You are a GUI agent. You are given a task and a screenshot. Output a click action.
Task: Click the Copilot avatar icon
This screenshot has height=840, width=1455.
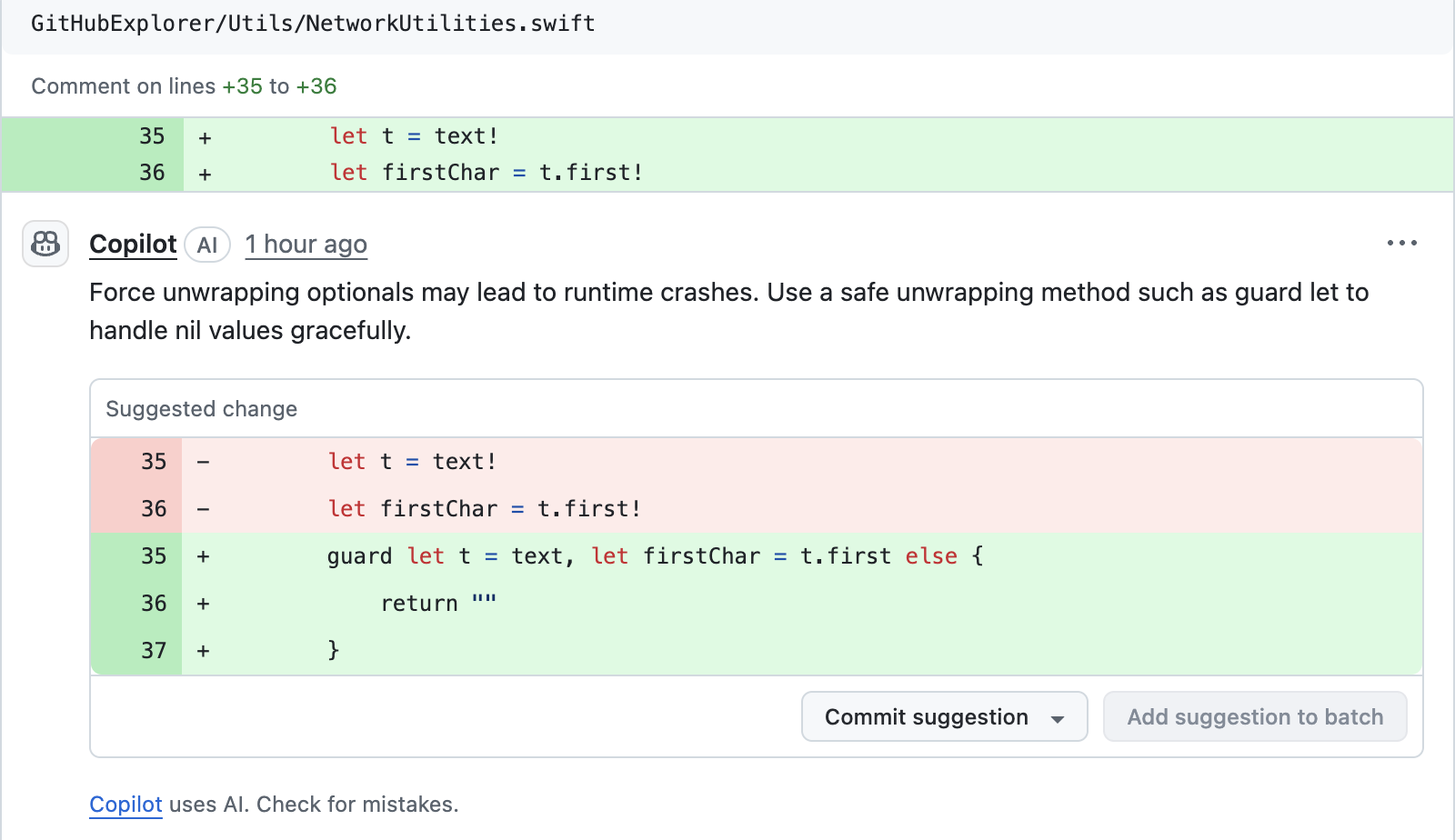coord(45,244)
